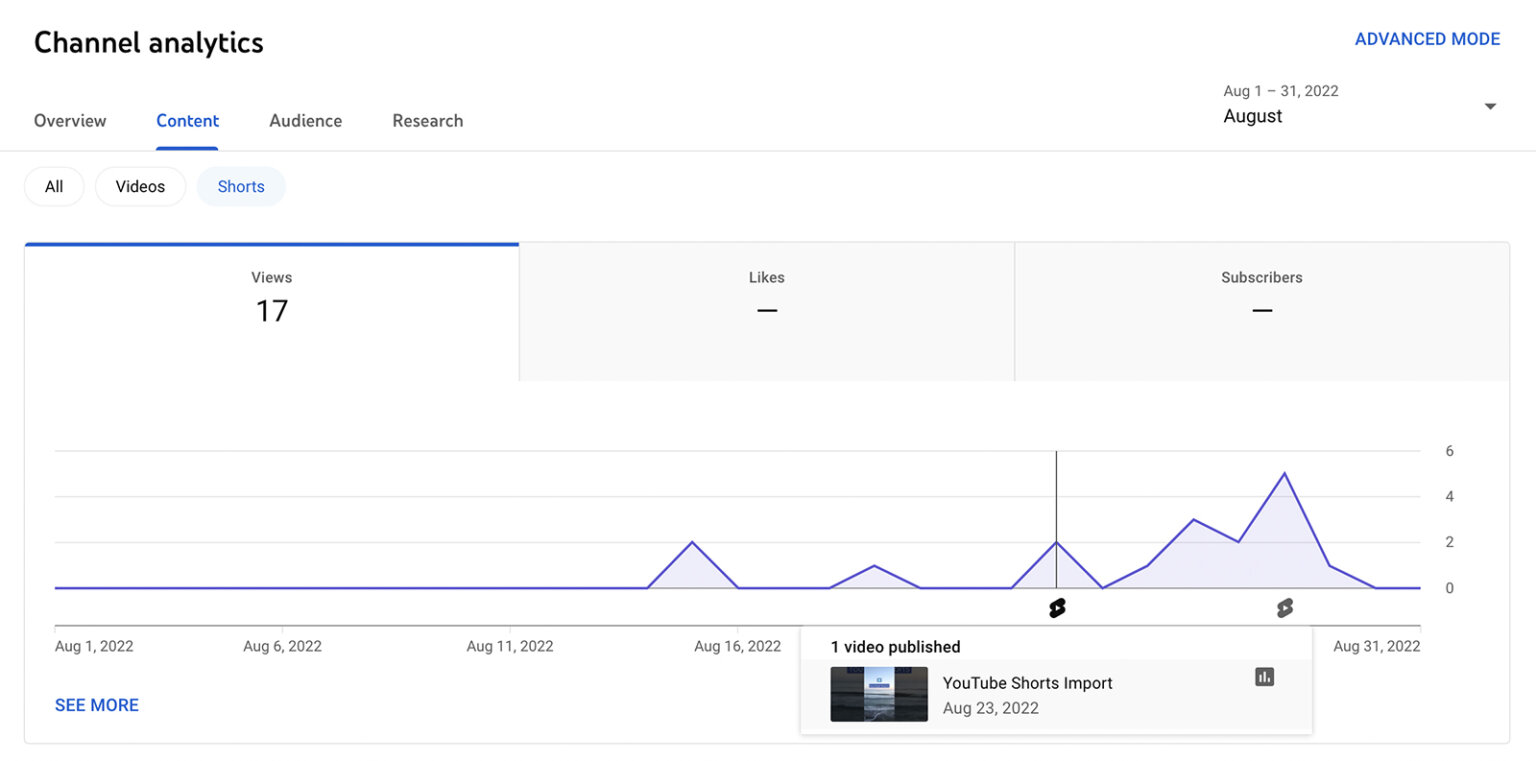
Task: Open the YouTube Shorts Import video title
Action: pos(1028,683)
